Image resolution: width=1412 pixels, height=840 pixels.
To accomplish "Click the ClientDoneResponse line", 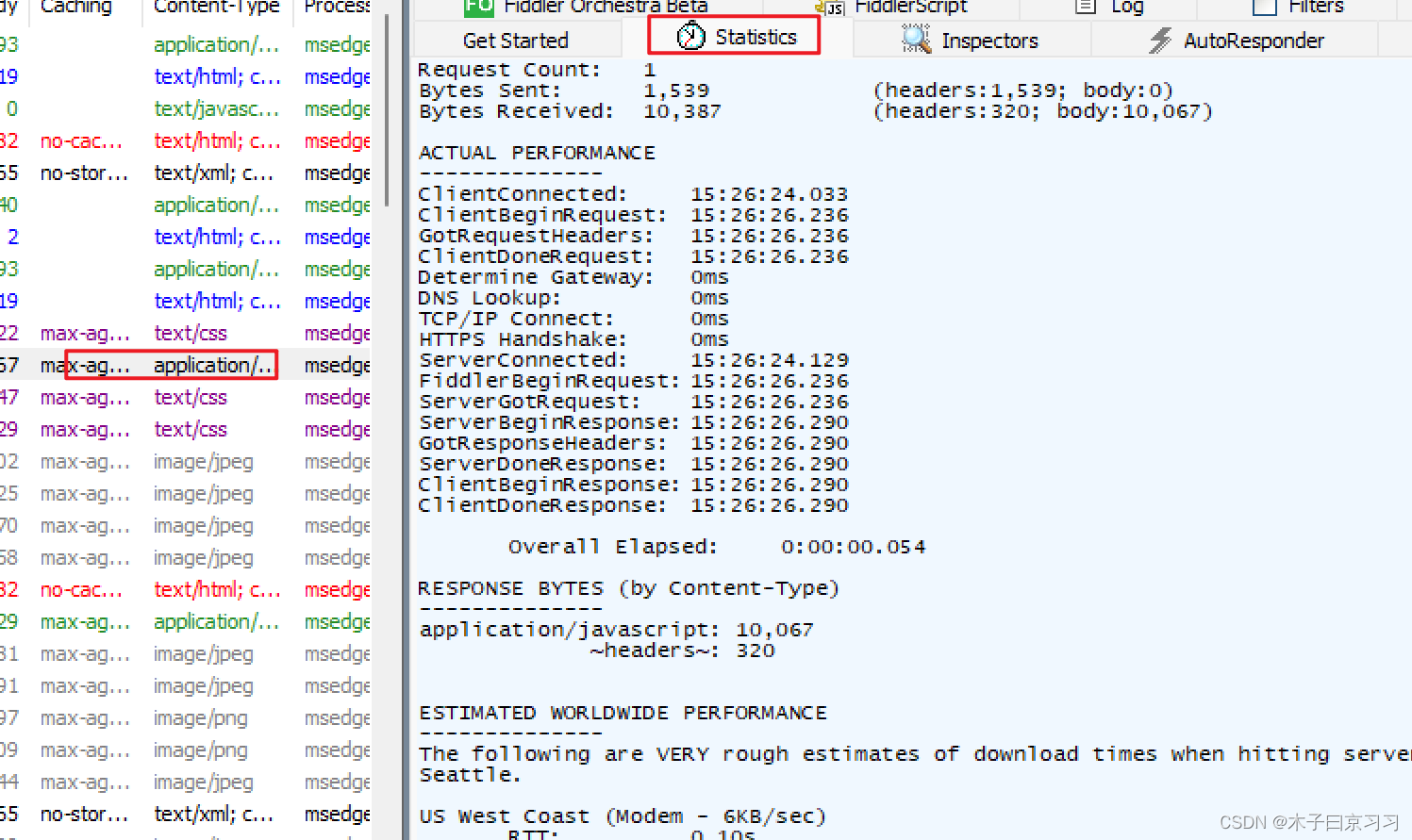I will [x=634, y=505].
